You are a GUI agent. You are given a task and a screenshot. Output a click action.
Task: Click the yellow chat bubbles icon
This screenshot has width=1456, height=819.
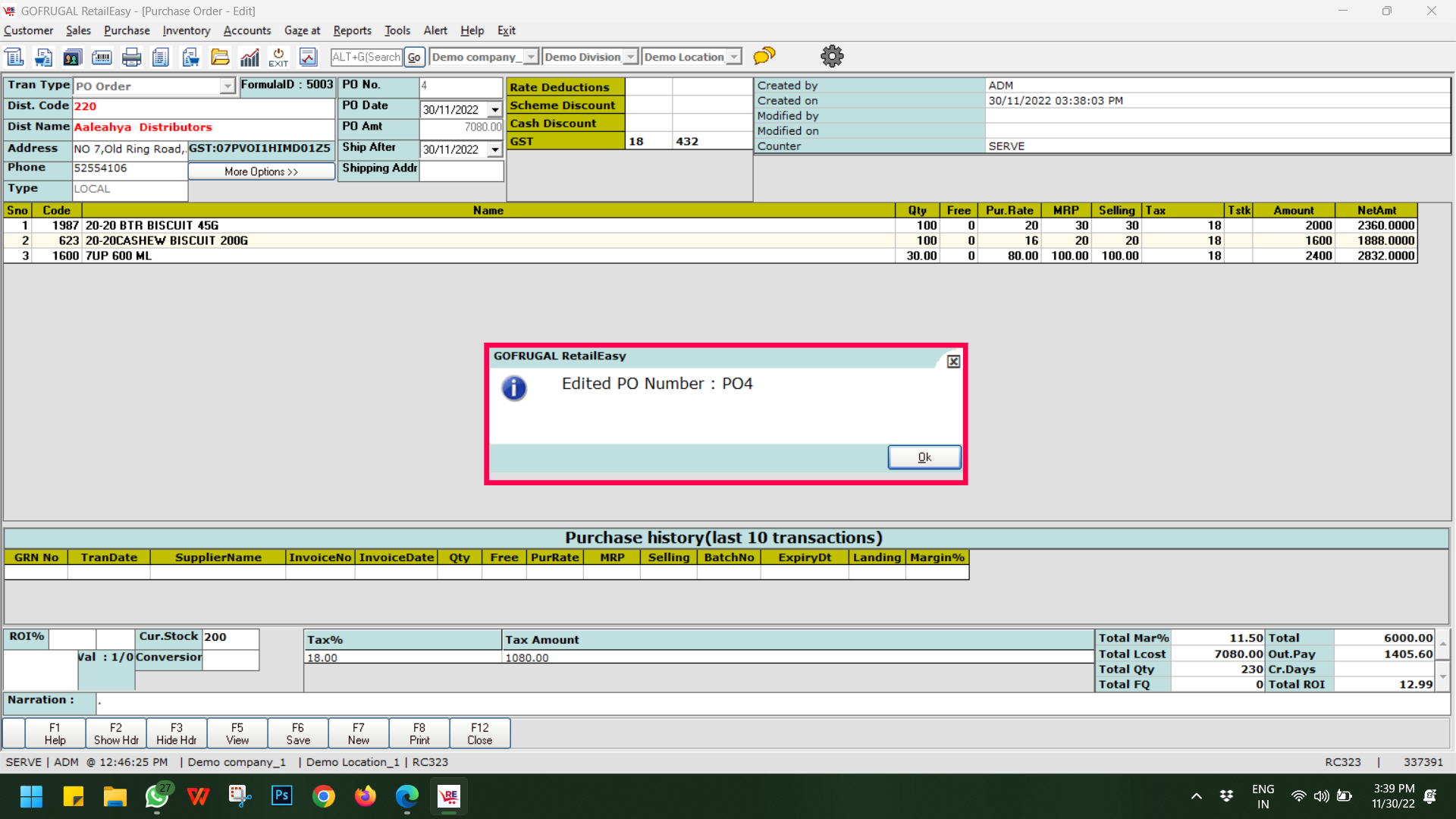764,56
